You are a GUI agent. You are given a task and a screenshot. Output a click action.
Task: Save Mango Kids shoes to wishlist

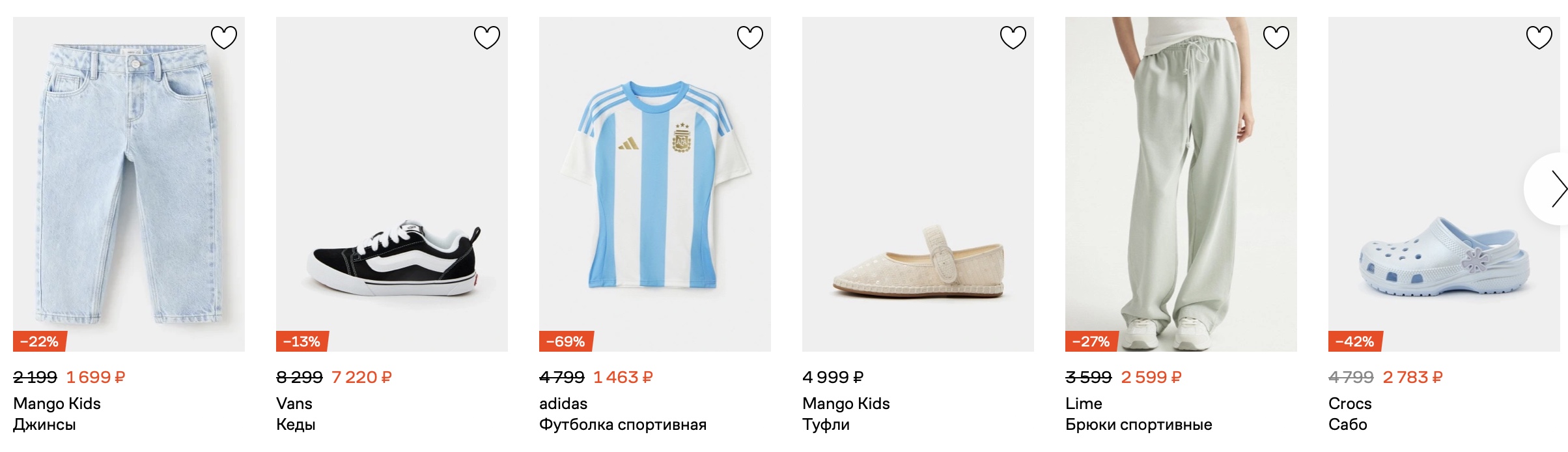[x=1013, y=38]
